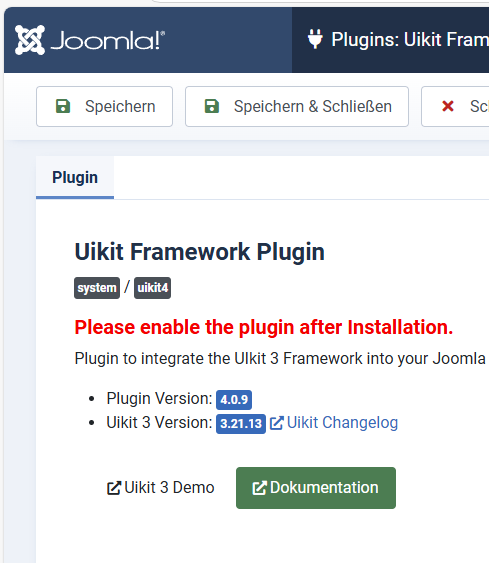Click the floppy disk icon on Speichern
Viewport: 489px width, 563px height.
pyautogui.click(x=63, y=106)
